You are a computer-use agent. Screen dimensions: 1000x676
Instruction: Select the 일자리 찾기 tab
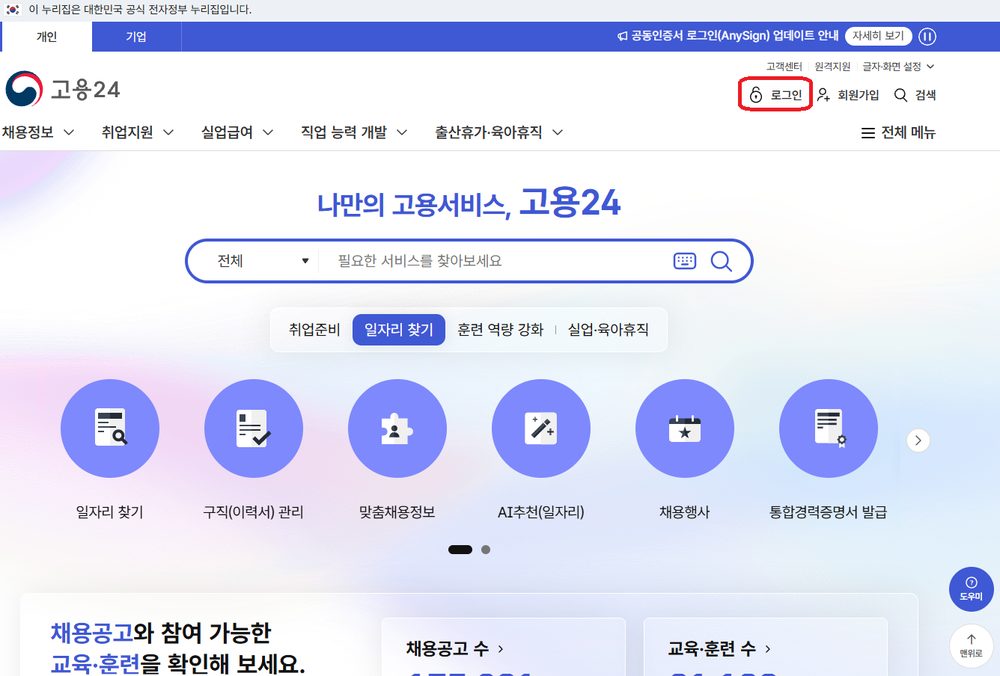pos(399,330)
